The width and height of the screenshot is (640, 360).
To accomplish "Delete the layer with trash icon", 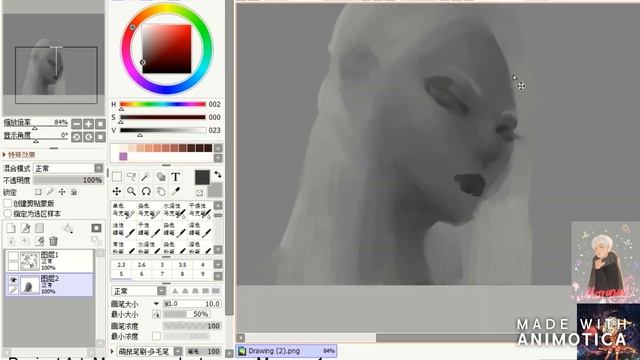I will coord(53,241).
